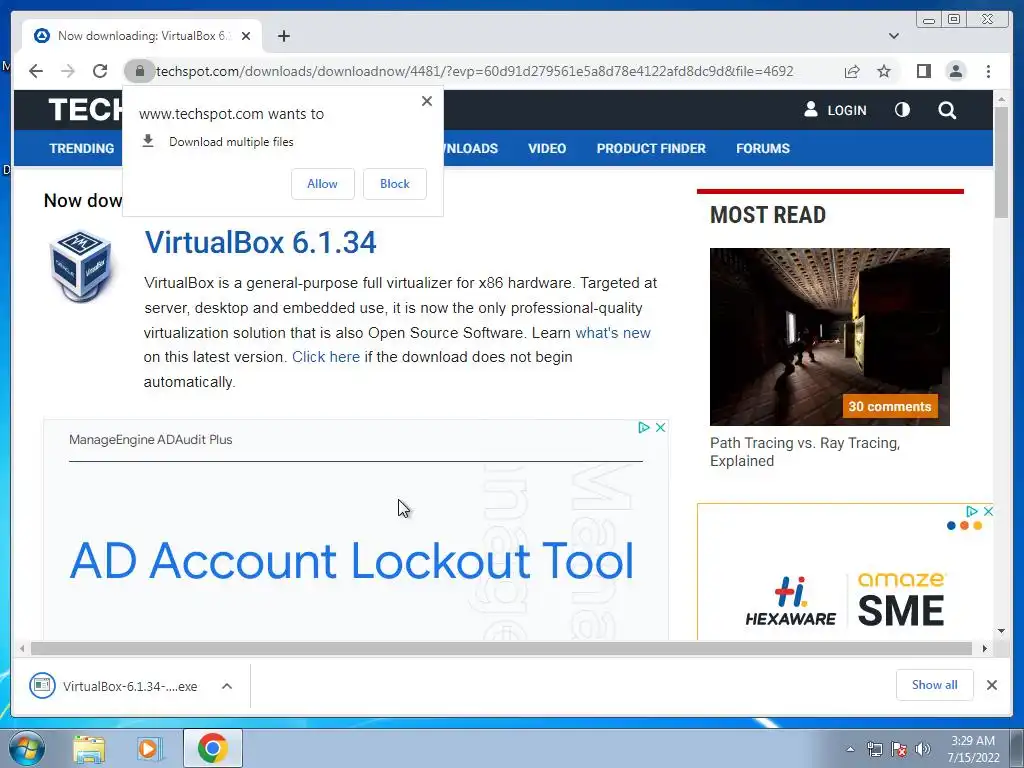Click the share page icon

(x=852, y=71)
